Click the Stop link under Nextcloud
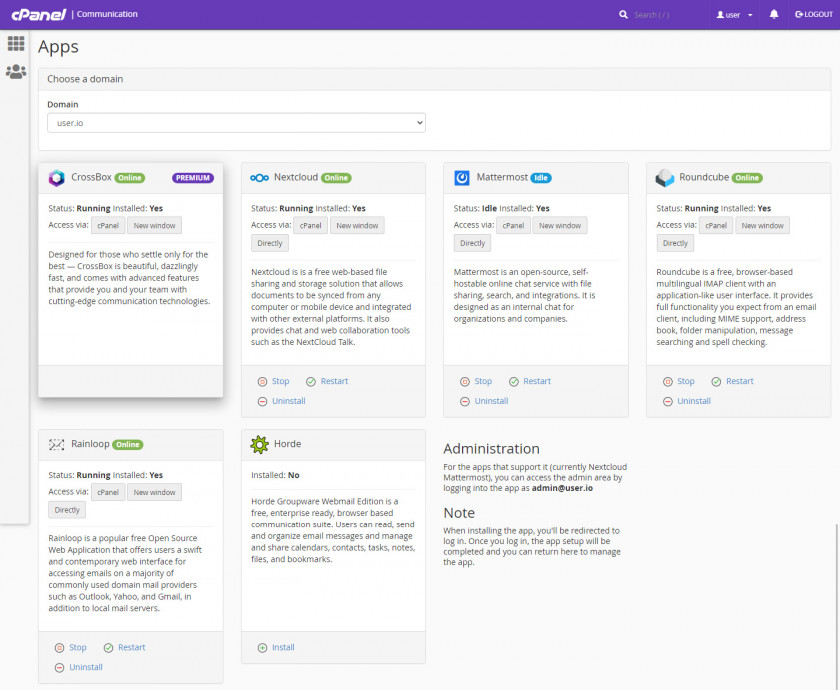This screenshot has height=690, width=840. point(280,381)
